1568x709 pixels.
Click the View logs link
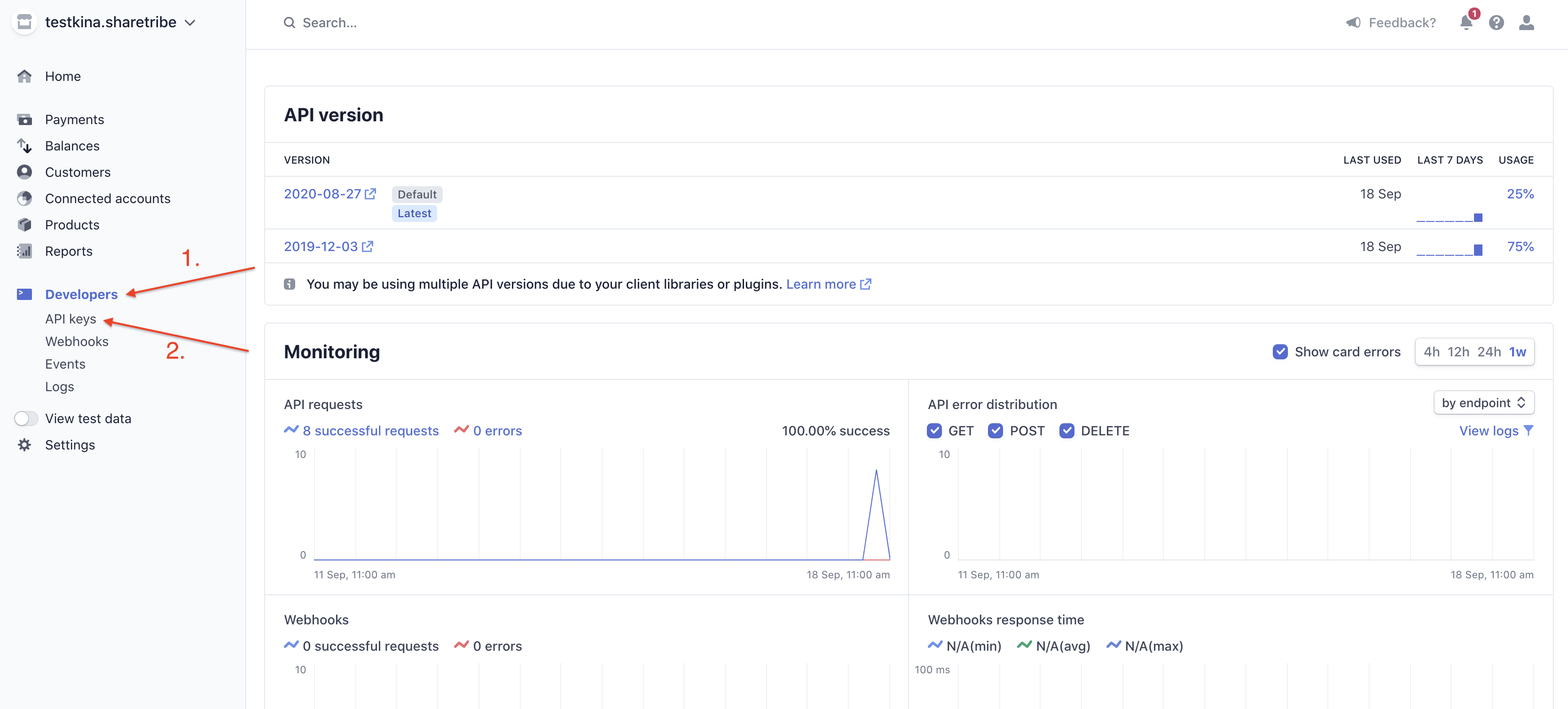tap(1490, 431)
